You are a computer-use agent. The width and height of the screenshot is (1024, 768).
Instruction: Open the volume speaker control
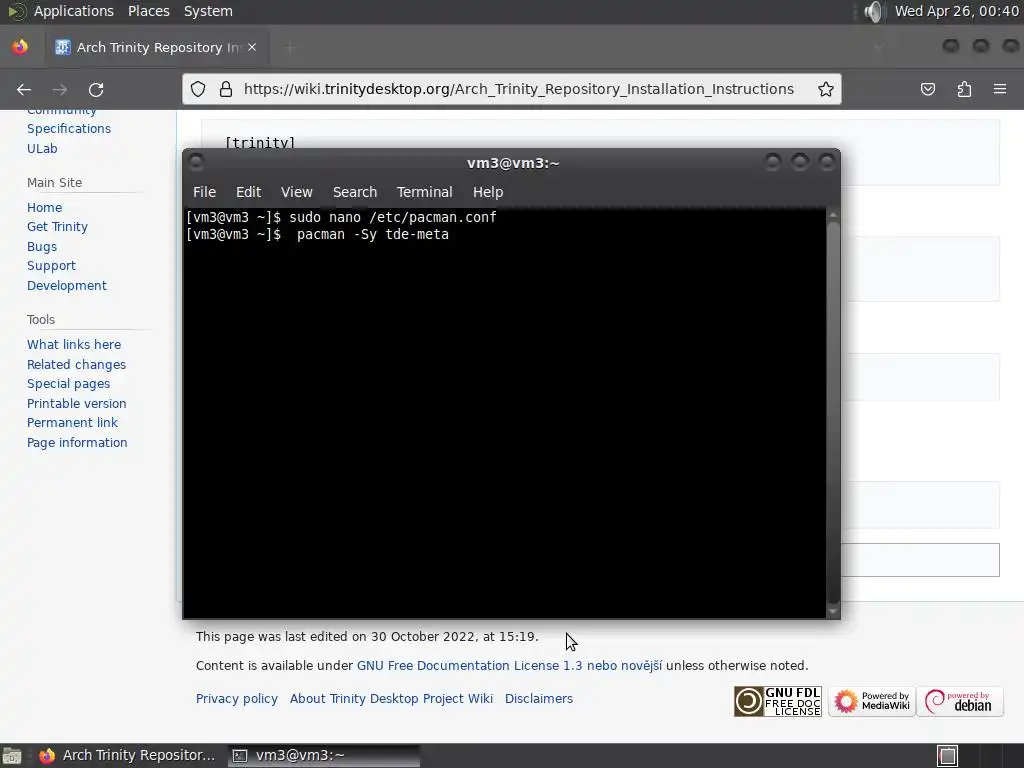(872, 11)
